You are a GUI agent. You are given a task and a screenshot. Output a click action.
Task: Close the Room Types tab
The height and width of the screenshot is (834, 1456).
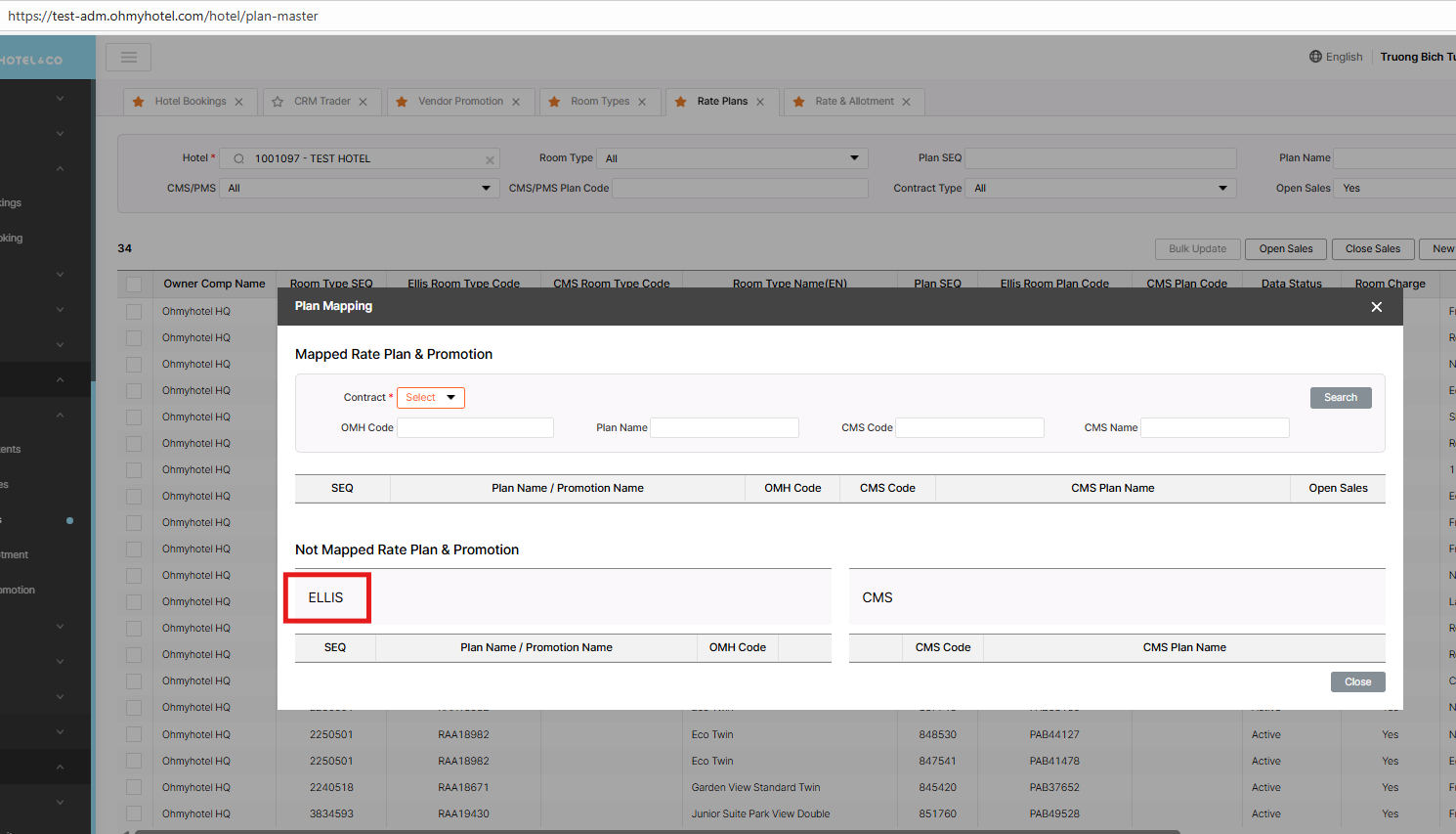pyautogui.click(x=642, y=102)
